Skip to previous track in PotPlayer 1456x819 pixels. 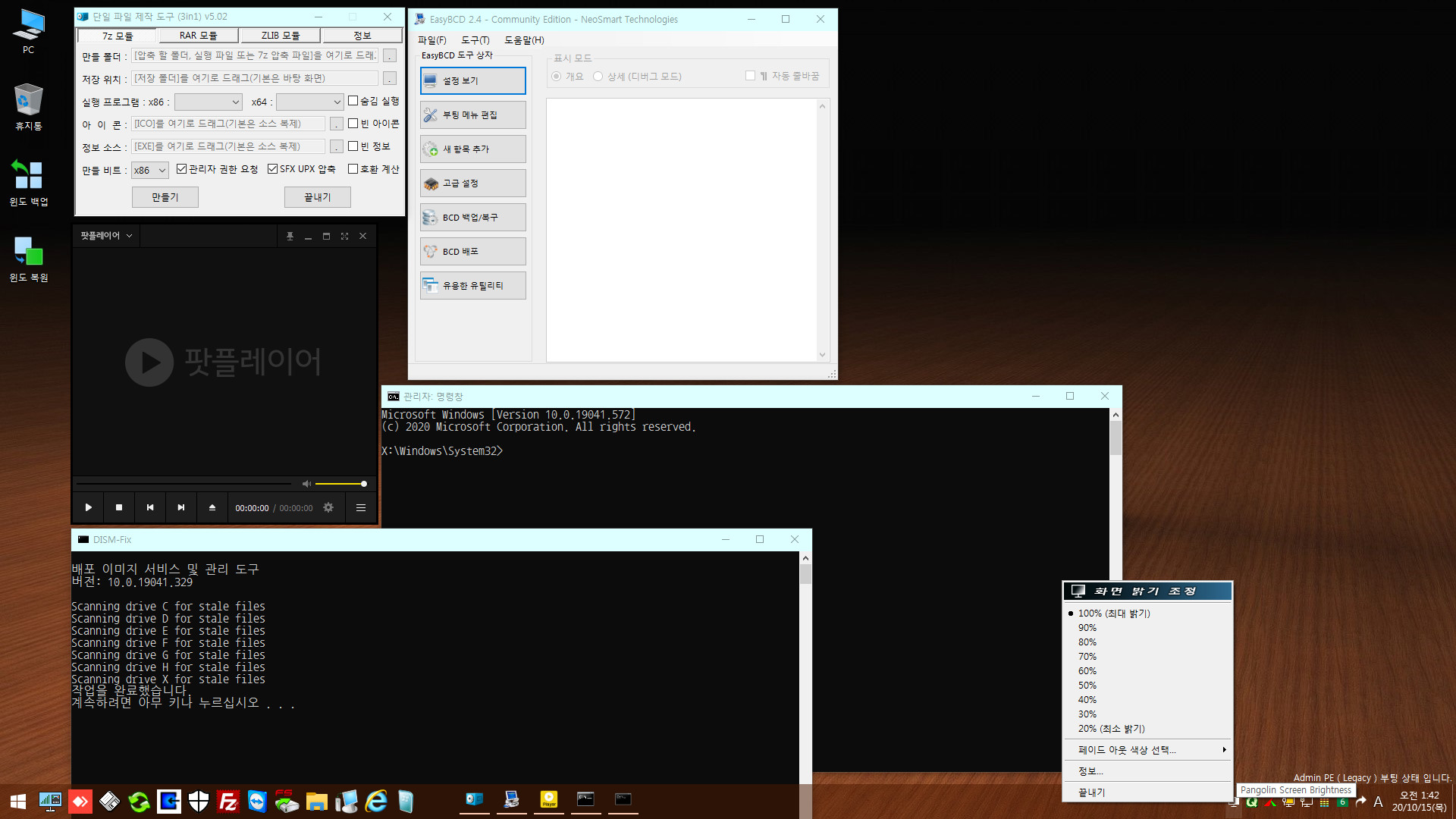(x=150, y=507)
